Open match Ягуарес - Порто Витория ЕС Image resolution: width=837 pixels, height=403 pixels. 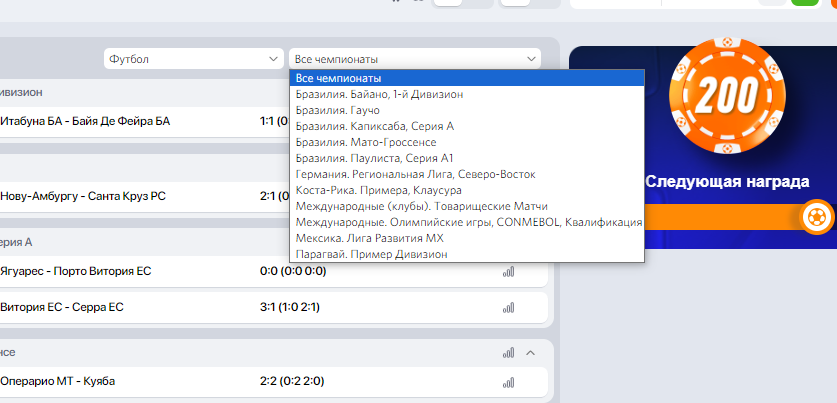pos(76,272)
